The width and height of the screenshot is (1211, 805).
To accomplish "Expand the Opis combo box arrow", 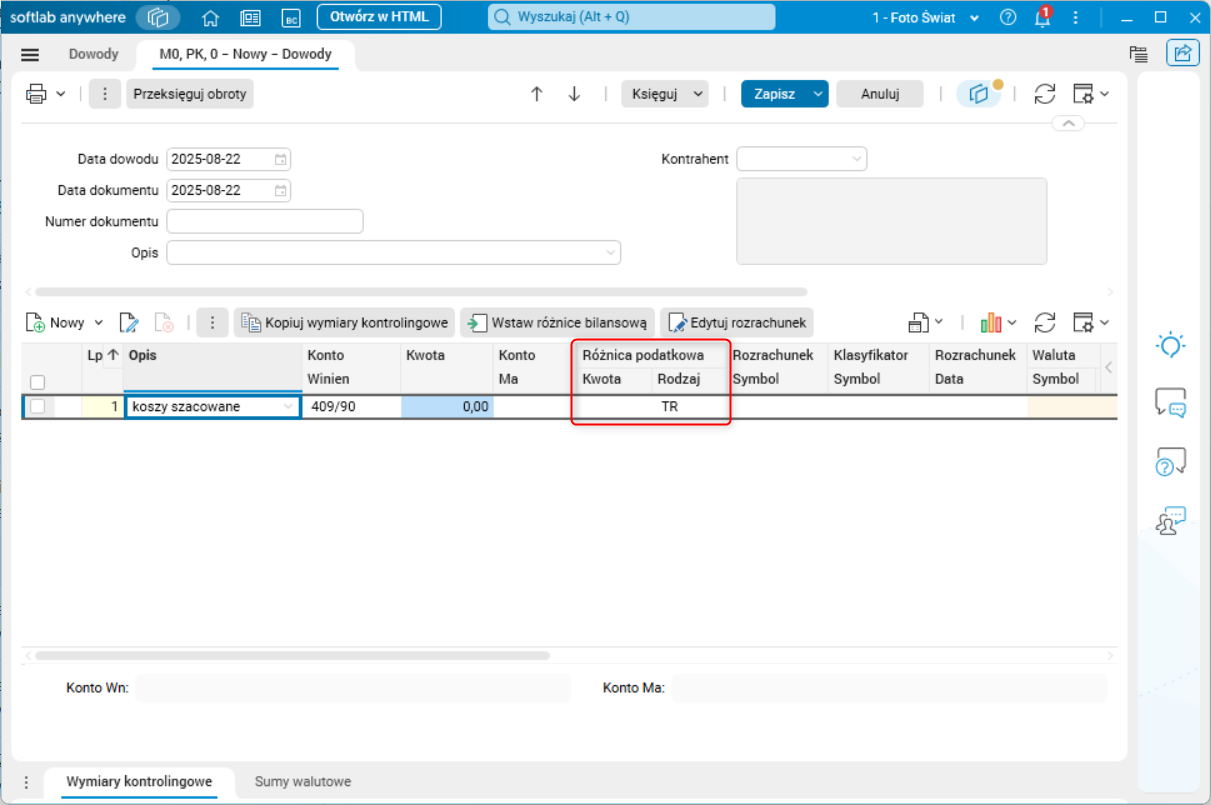I will point(610,253).
